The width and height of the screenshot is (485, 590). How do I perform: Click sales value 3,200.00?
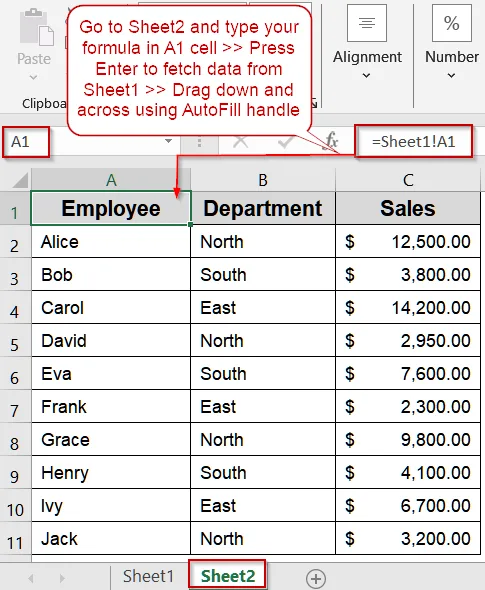point(408,538)
